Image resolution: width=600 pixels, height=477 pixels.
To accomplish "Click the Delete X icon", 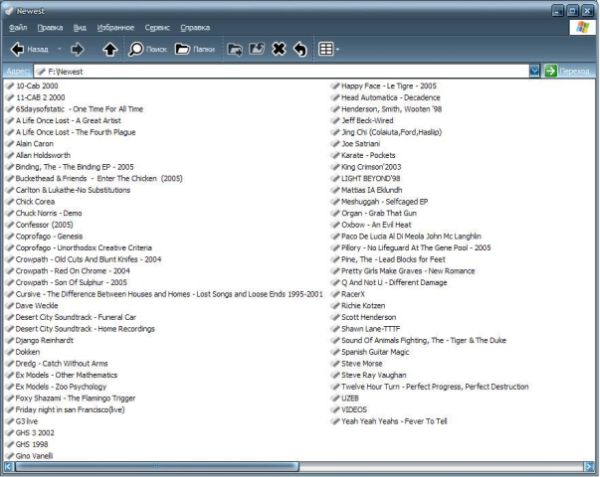I will tap(279, 49).
